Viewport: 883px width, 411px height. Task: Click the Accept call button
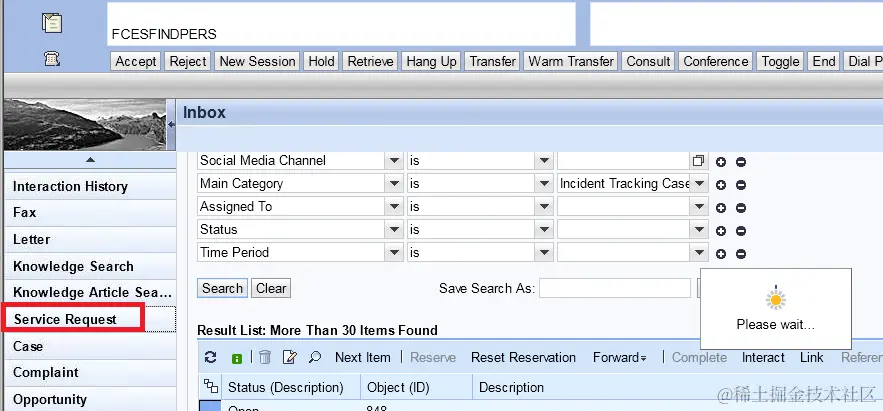tap(136, 61)
